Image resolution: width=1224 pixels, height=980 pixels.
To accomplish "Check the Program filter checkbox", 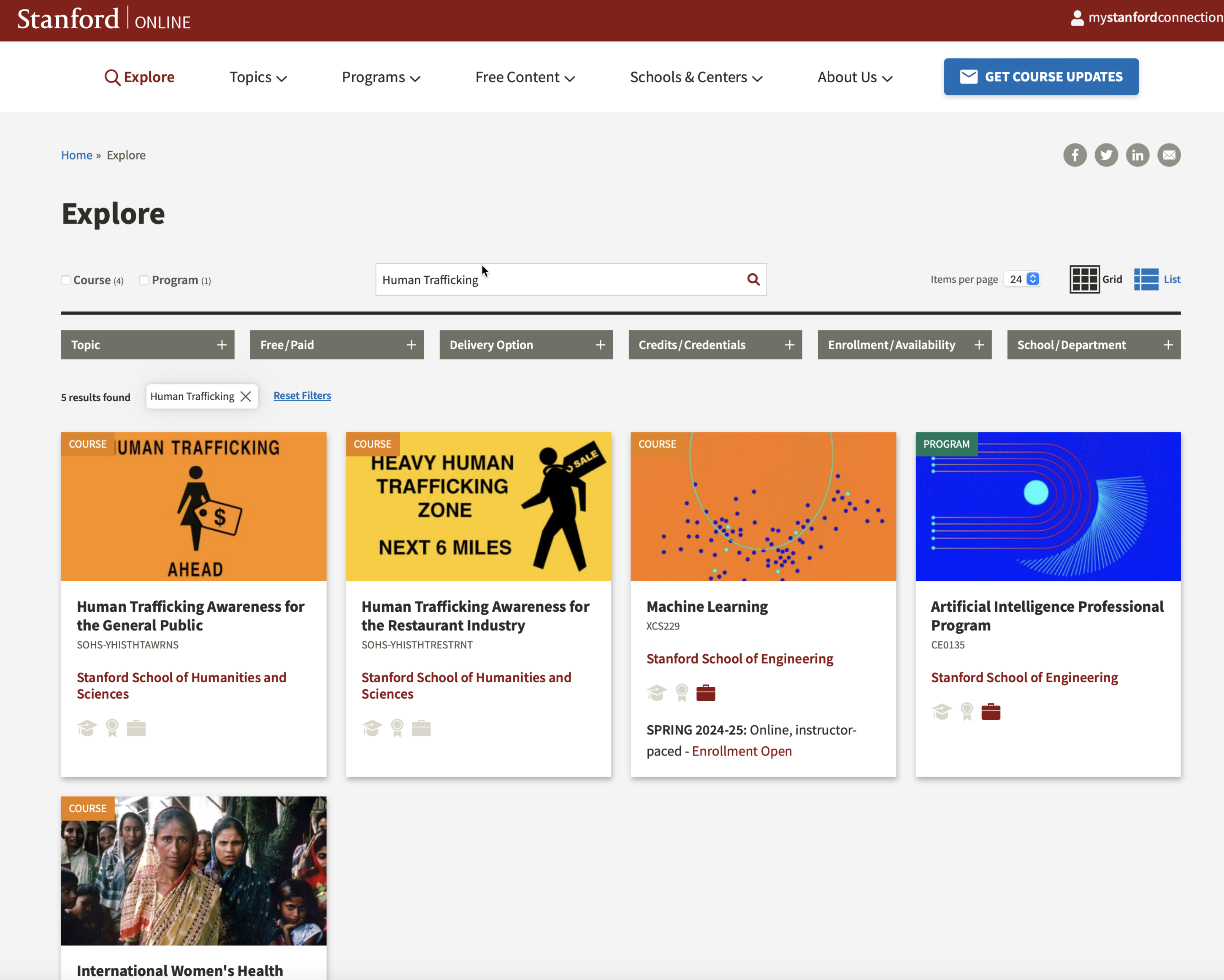I will click(x=144, y=280).
